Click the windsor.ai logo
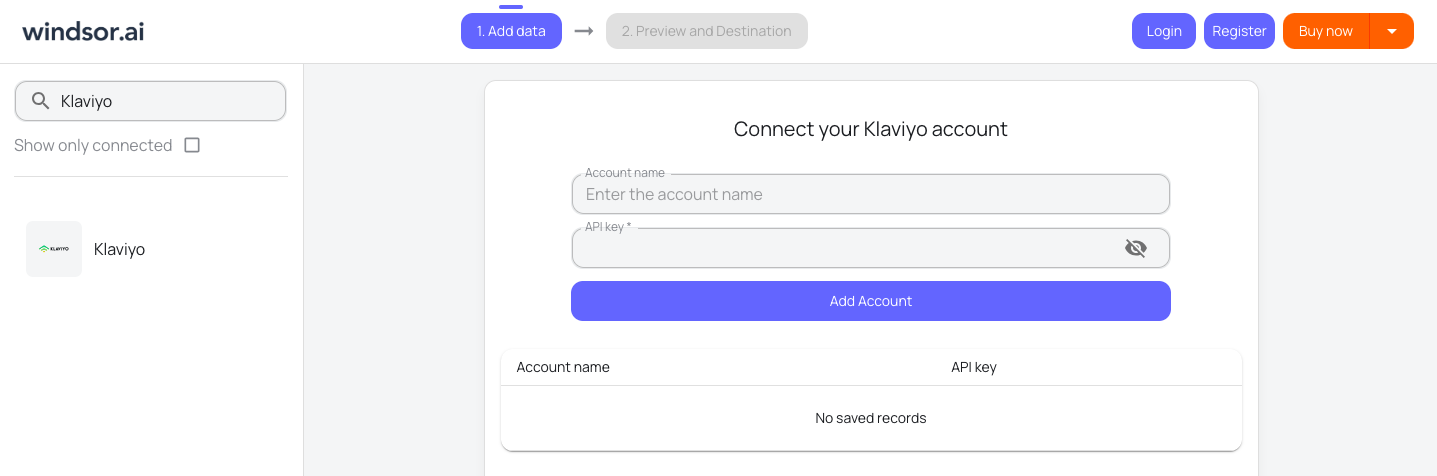This screenshot has height=476, width=1437. pyautogui.click(x=83, y=31)
